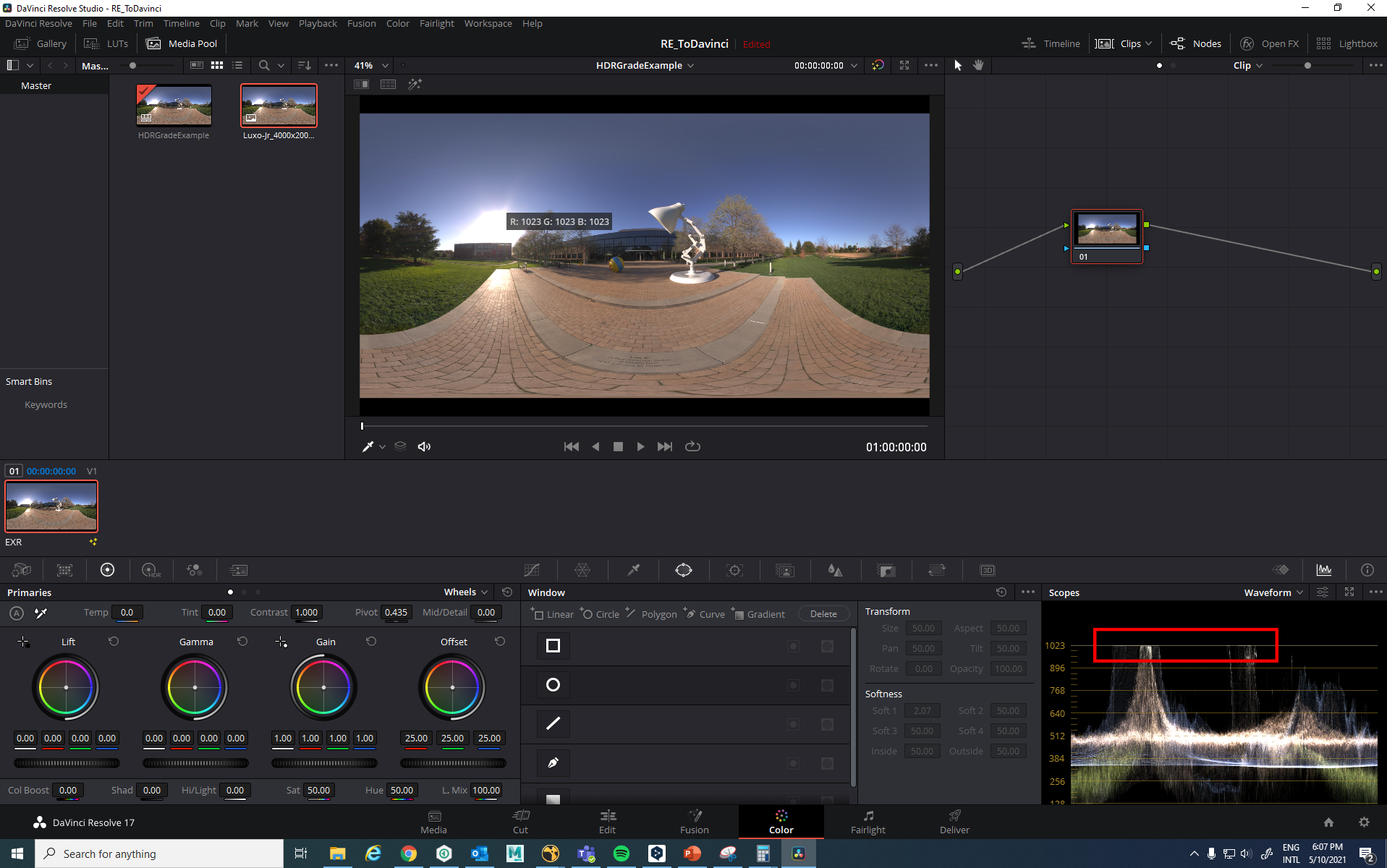This screenshot has width=1387, height=868.
Task: Open the Curves palette icon
Action: coord(532,570)
